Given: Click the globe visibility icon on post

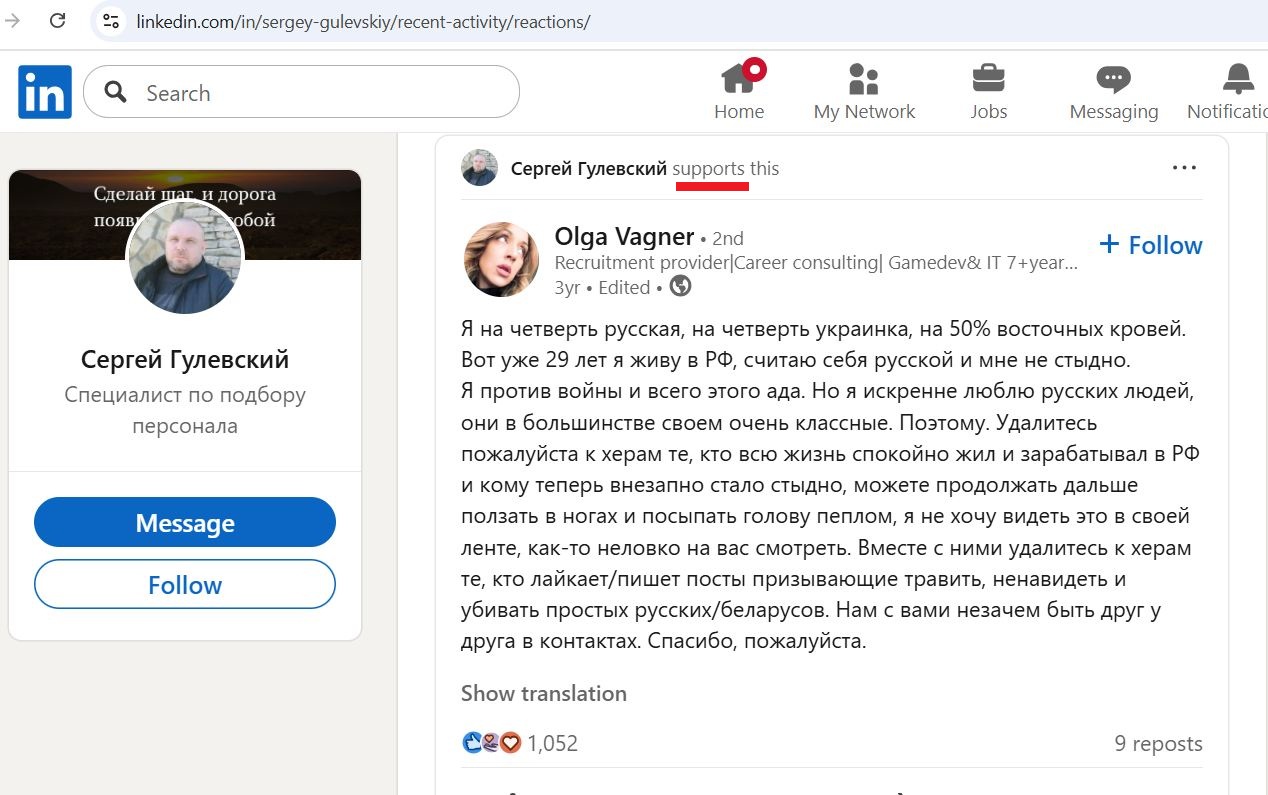Looking at the screenshot, I should coord(681,287).
